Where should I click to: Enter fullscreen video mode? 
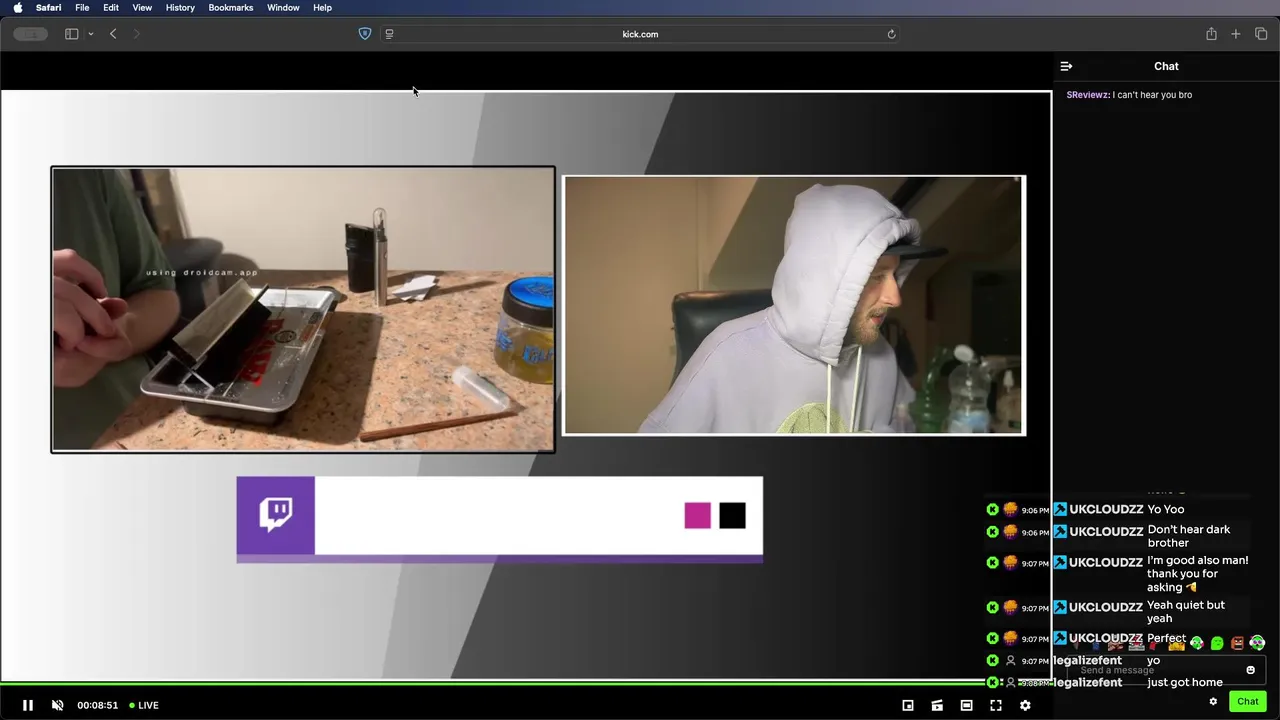point(996,705)
